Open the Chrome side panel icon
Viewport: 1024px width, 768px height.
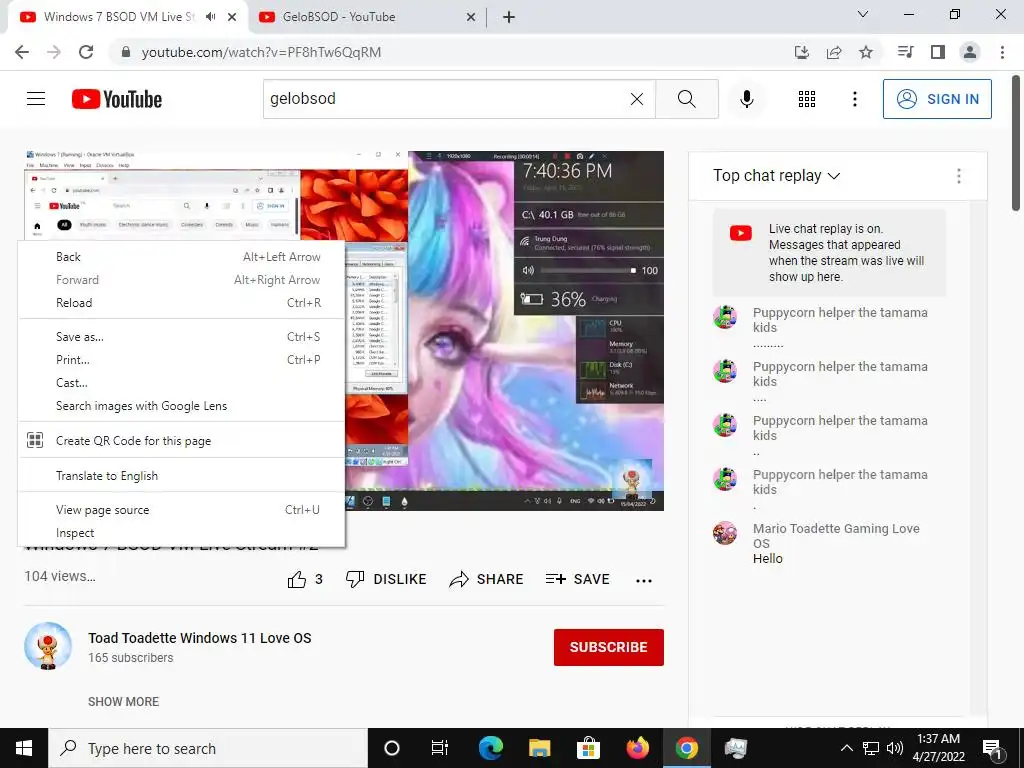click(x=938, y=52)
